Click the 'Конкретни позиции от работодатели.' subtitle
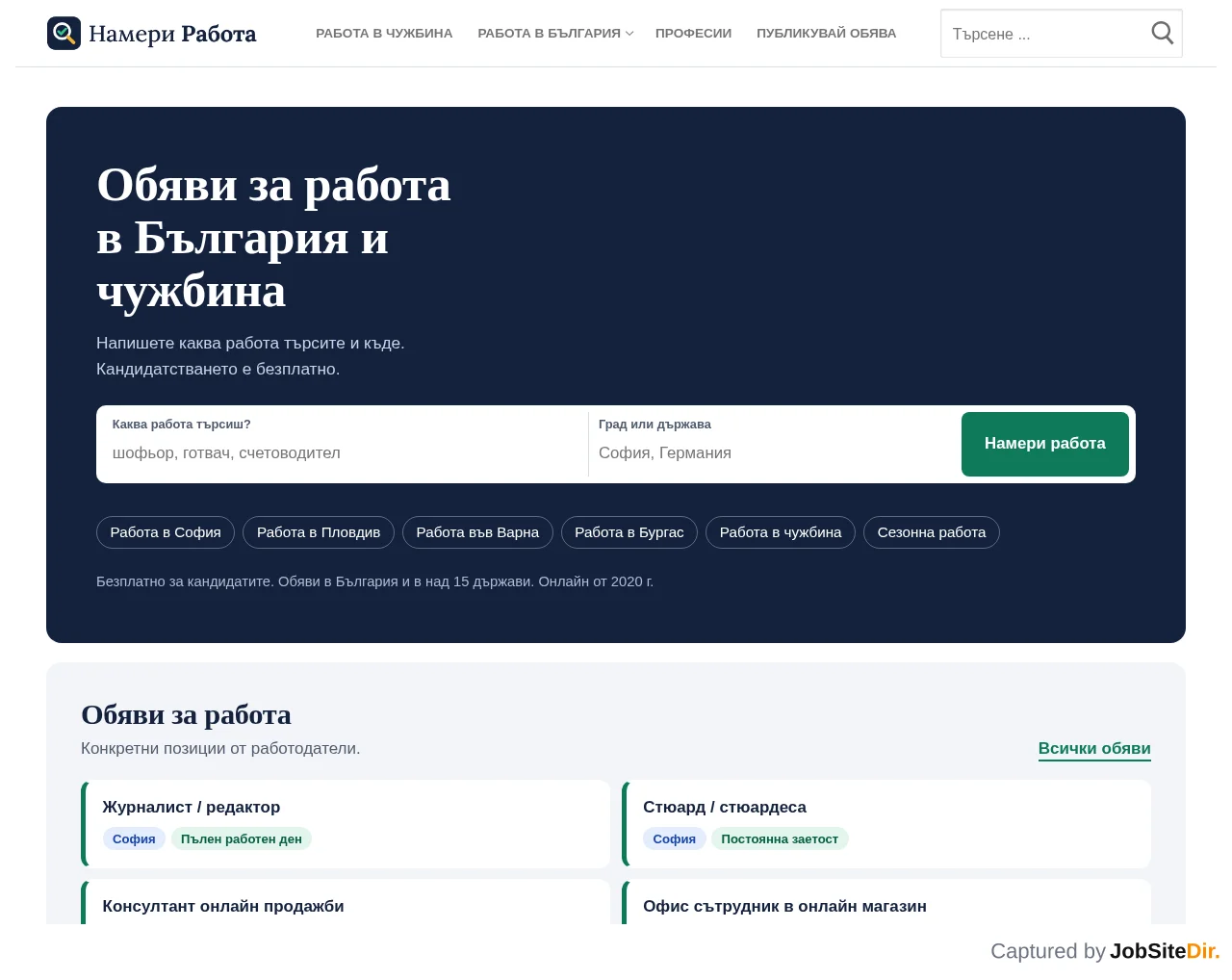 tap(220, 748)
